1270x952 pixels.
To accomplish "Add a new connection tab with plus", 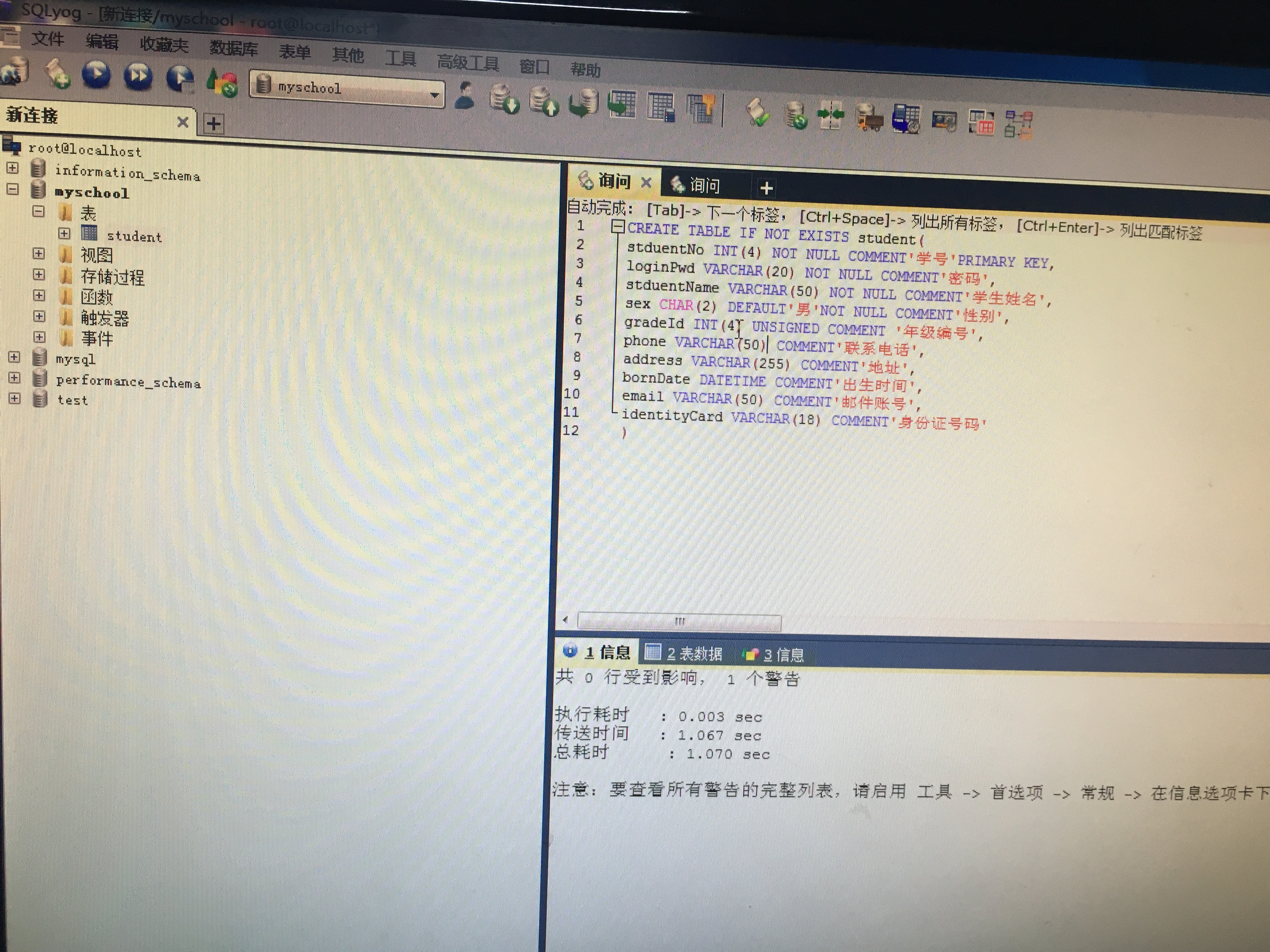I will tap(214, 123).
